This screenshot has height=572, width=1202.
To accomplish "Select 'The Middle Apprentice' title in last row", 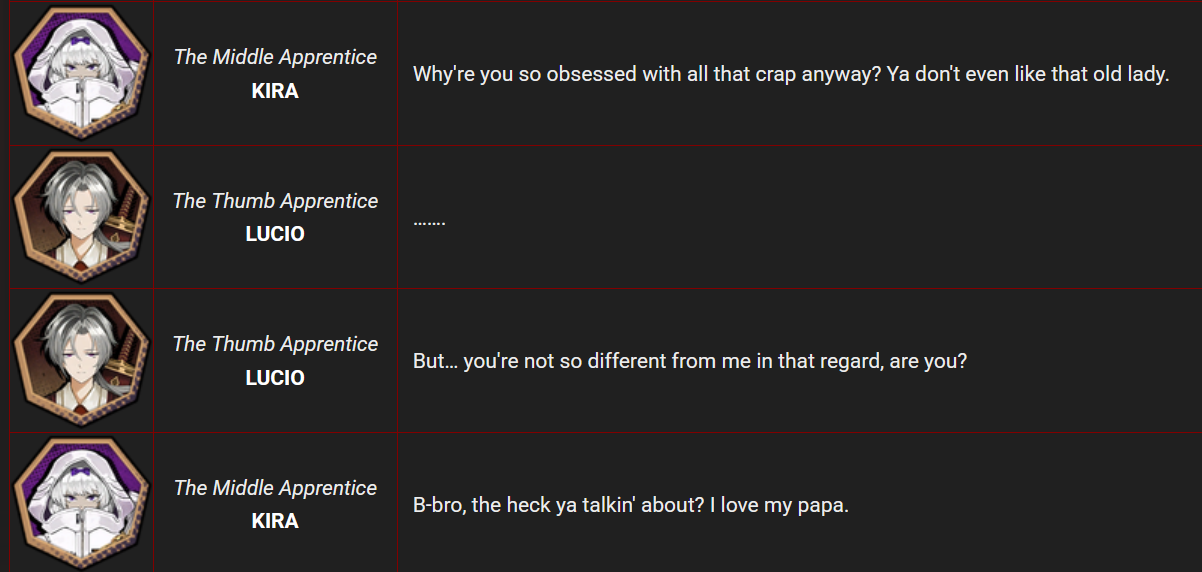I will [275, 488].
